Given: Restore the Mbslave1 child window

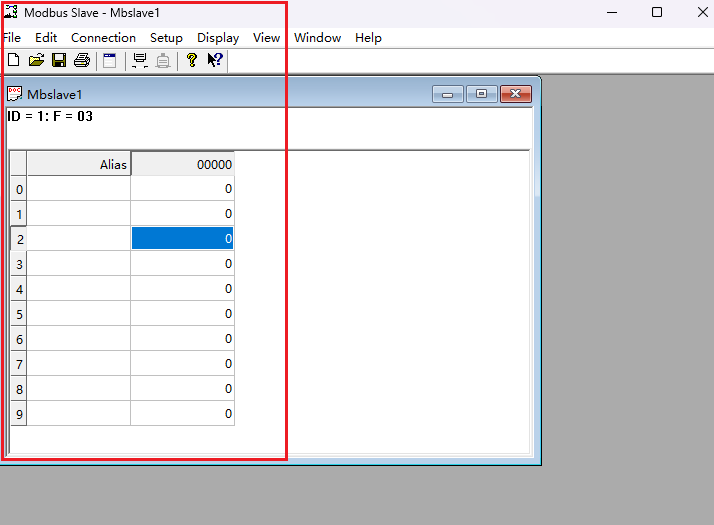Looking at the screenshot, I should 481,94.
